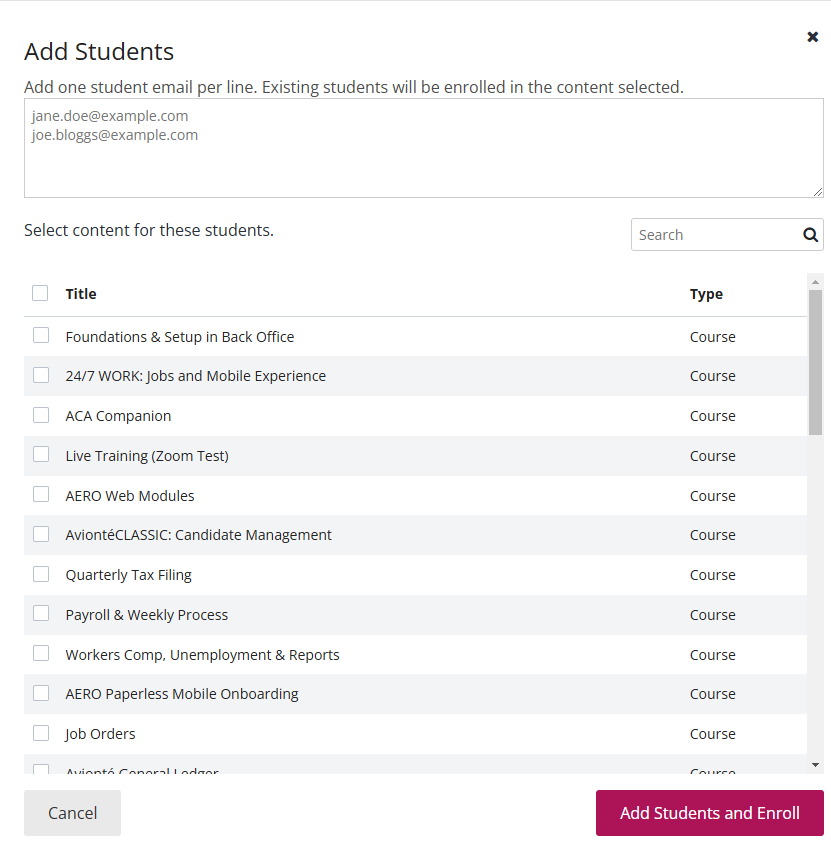
Task: Click the Title column header
Action: pyautogui.click(x=81, y=294)
